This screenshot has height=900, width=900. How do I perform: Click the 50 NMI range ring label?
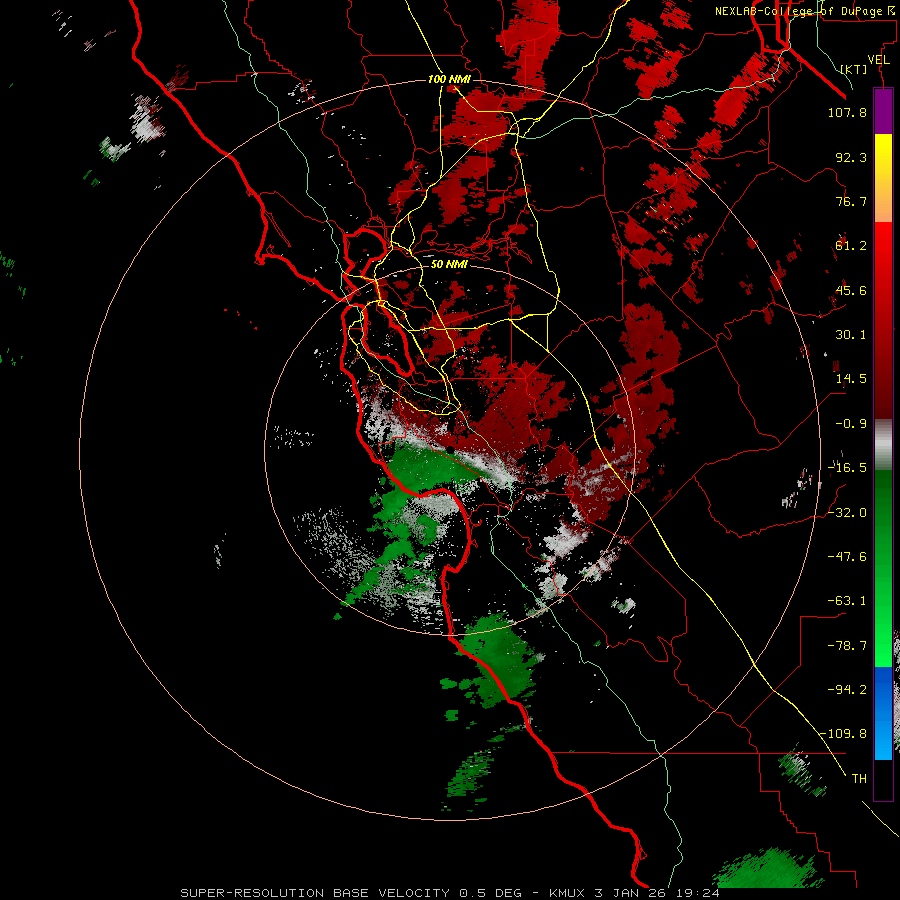click(449, 264)
